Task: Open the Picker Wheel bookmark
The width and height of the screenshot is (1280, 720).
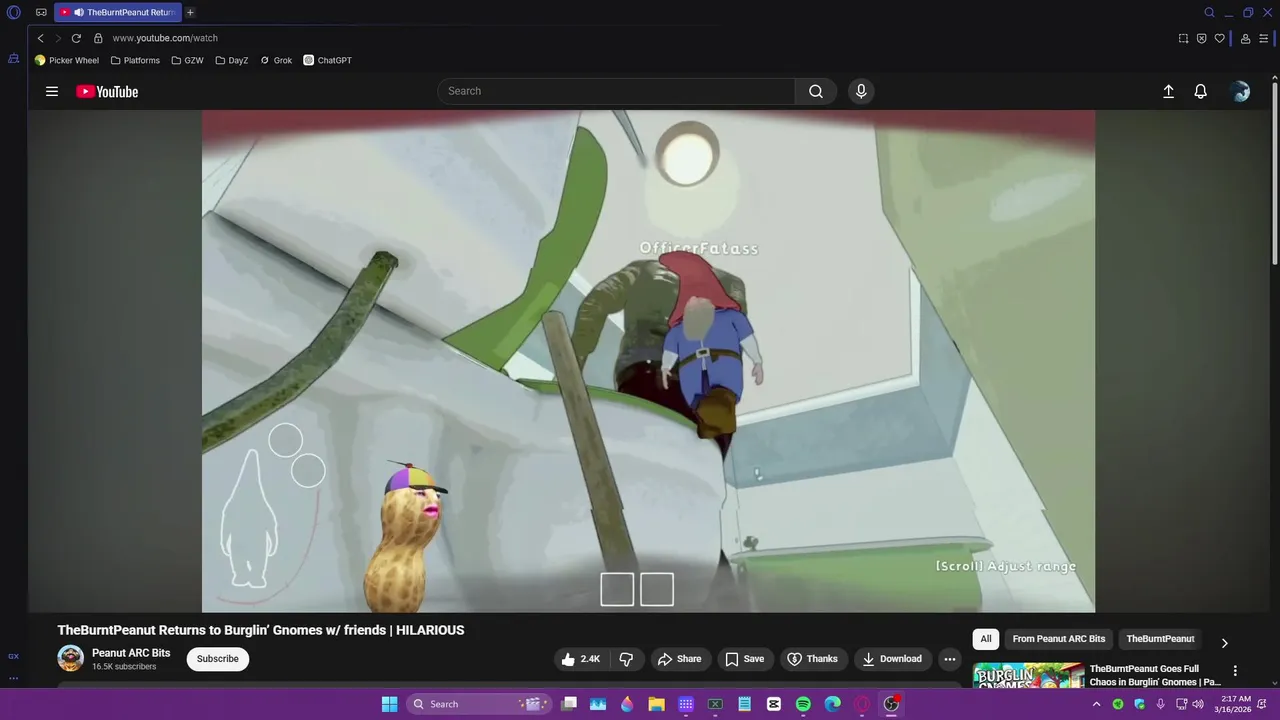Action: click(x=67, y=60)
